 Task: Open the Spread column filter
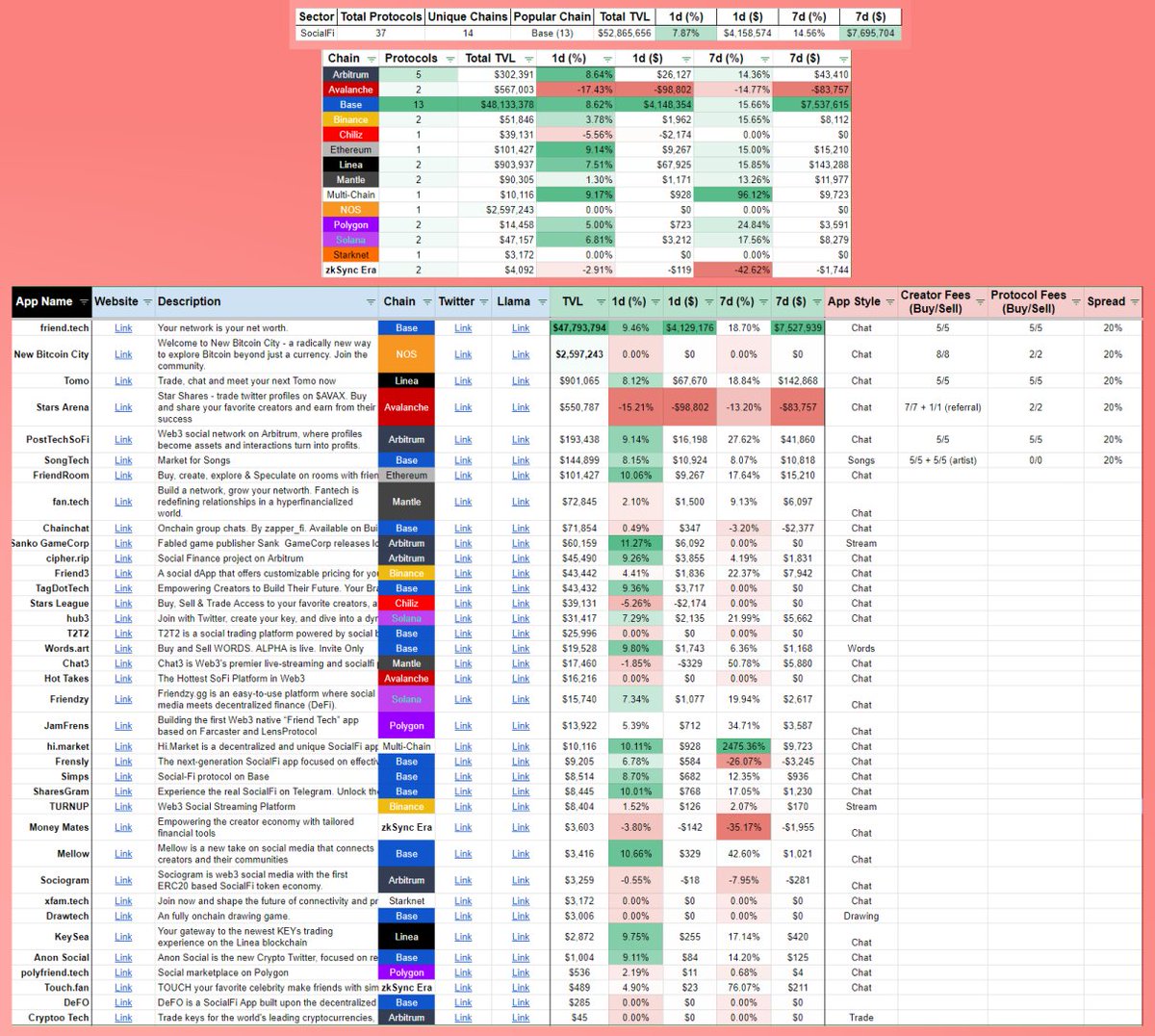coord(1135,301)
